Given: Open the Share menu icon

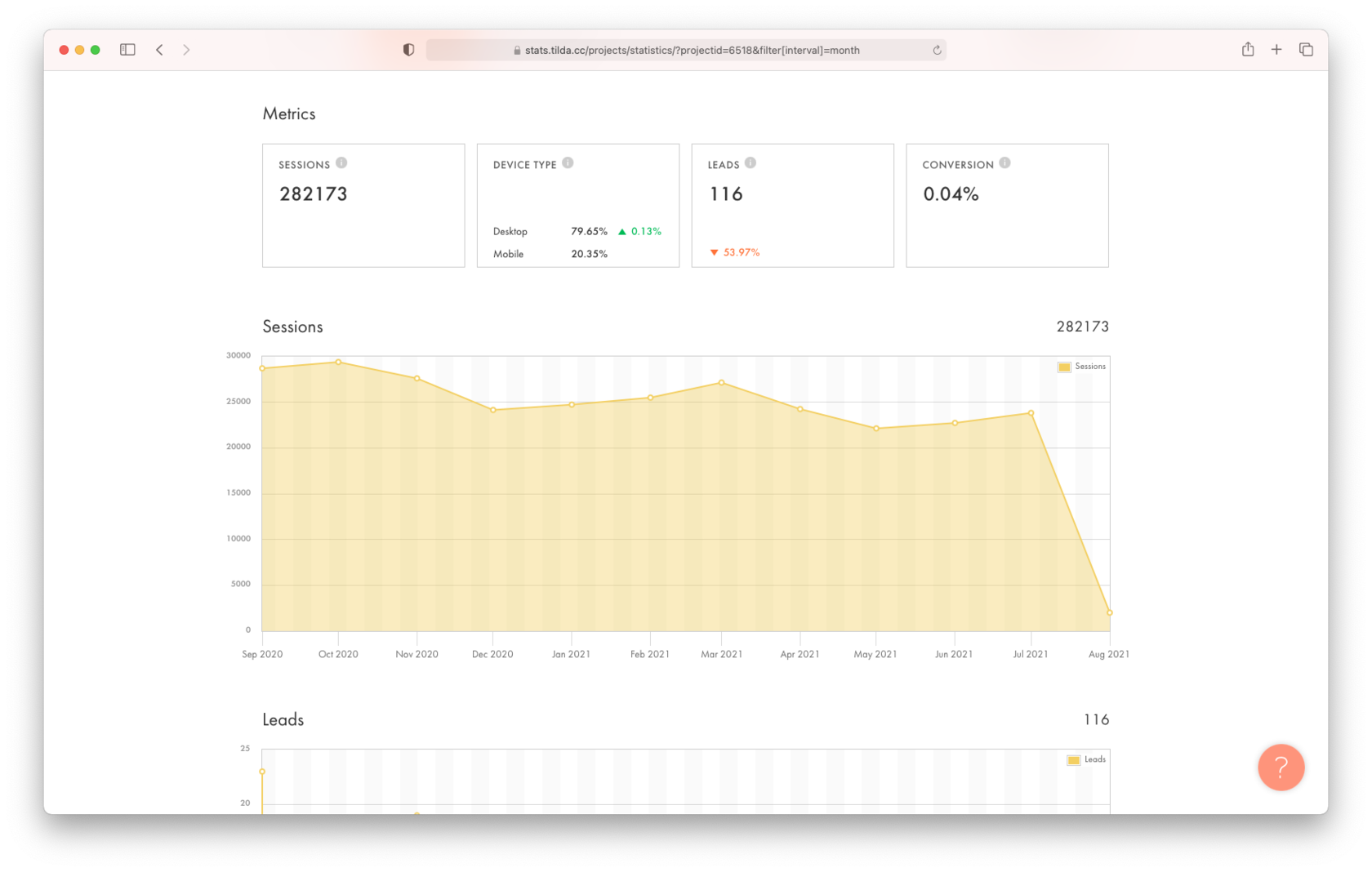Looking at the screenshot, I should tap(1248, 49).
